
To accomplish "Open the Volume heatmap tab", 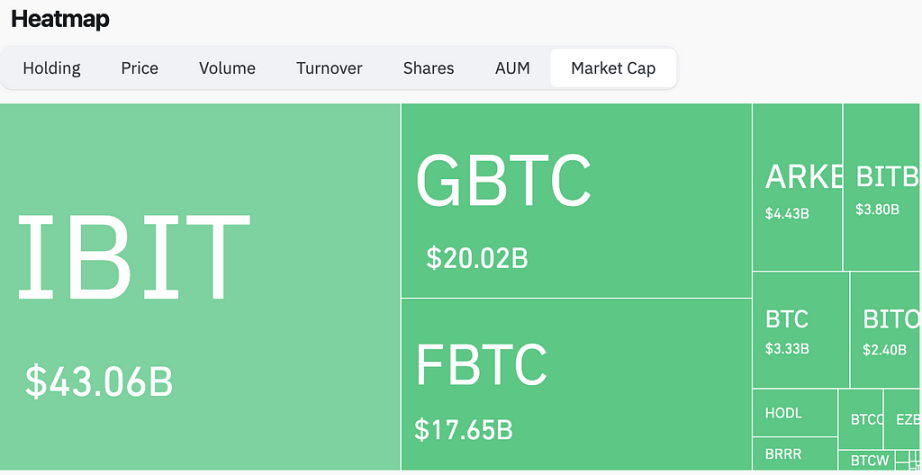I will point(227,68).
